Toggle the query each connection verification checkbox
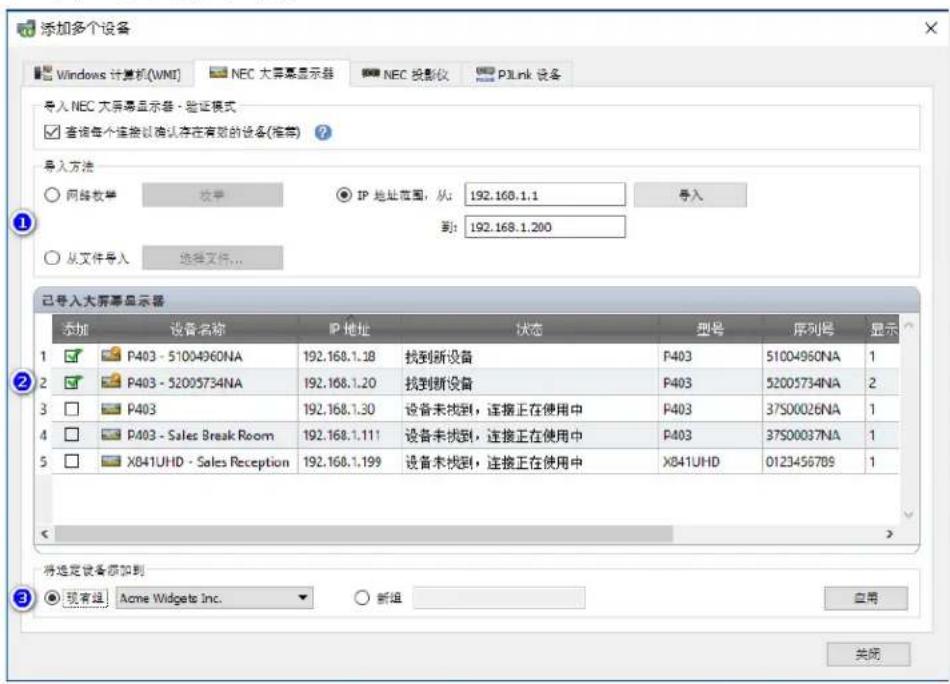 (52, 131)
